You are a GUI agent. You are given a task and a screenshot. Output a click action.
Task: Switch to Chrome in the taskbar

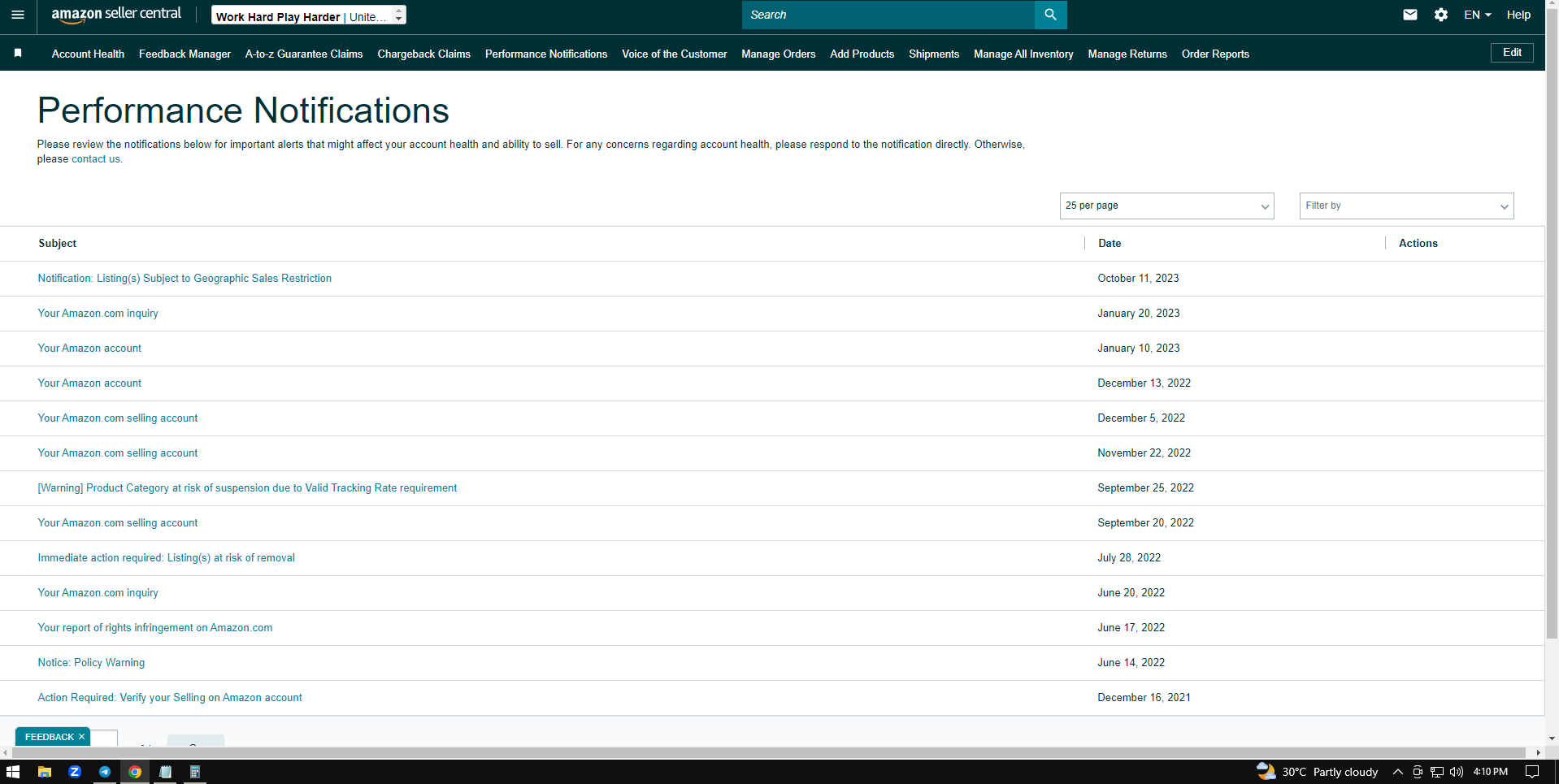(x=135, y=772)
